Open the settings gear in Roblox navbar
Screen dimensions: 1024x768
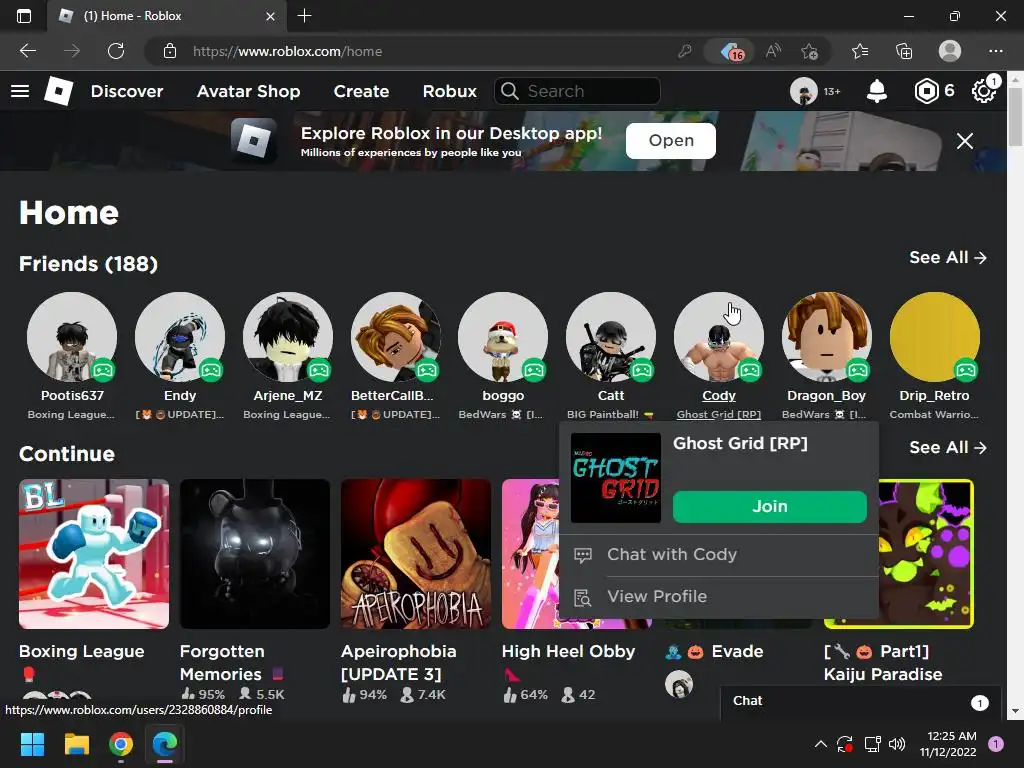[x=984, y=91]
